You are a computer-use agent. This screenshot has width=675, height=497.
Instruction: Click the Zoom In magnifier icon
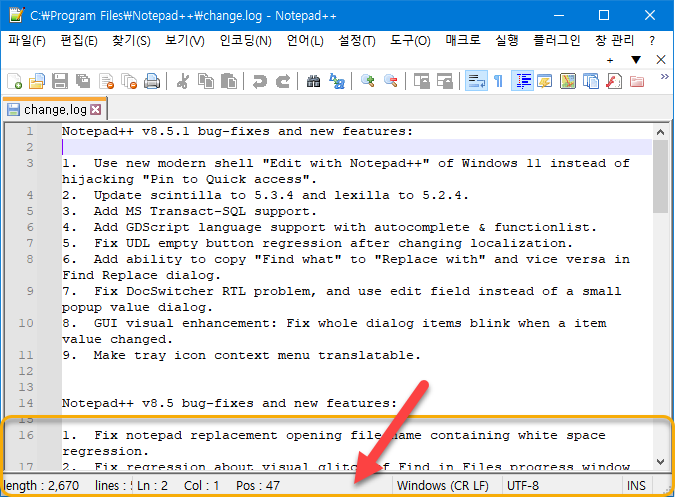pos(367,81)
